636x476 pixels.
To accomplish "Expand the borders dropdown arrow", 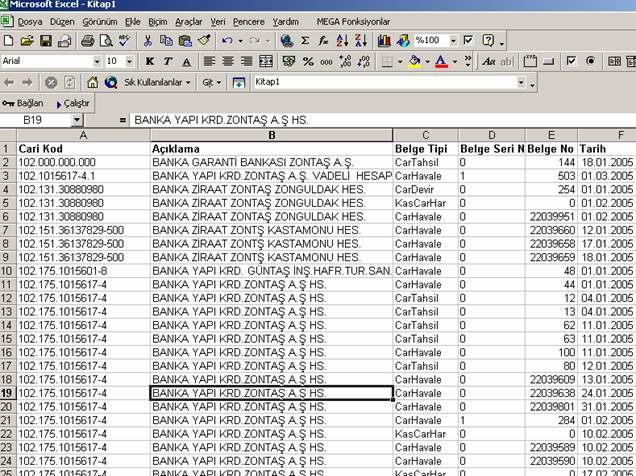I will pyautogui.click(x=400, y=62).
